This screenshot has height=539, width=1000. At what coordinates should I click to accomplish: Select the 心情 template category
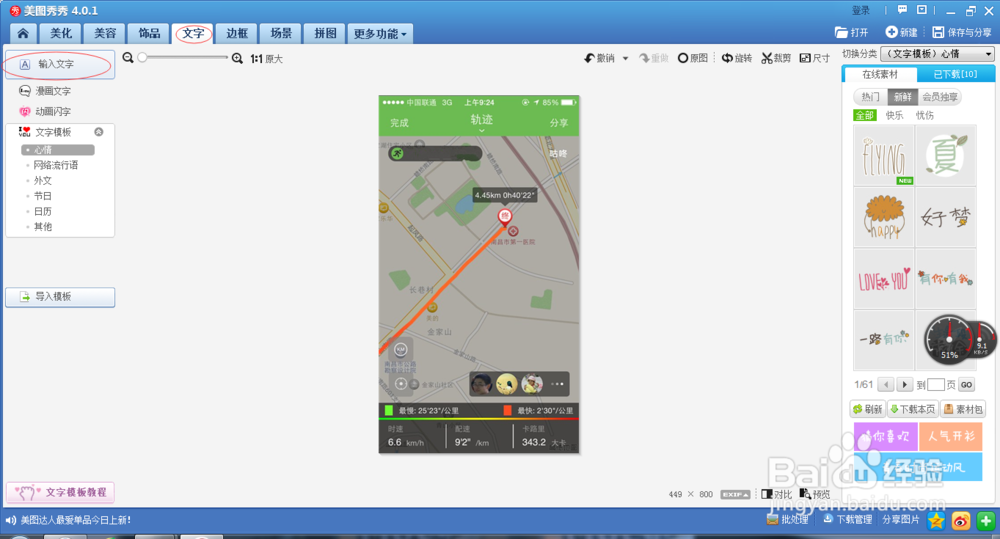(x=58, y=150)
